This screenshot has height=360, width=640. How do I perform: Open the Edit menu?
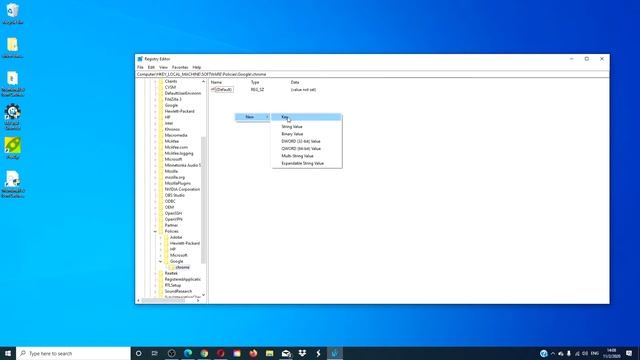pos(151,67)
